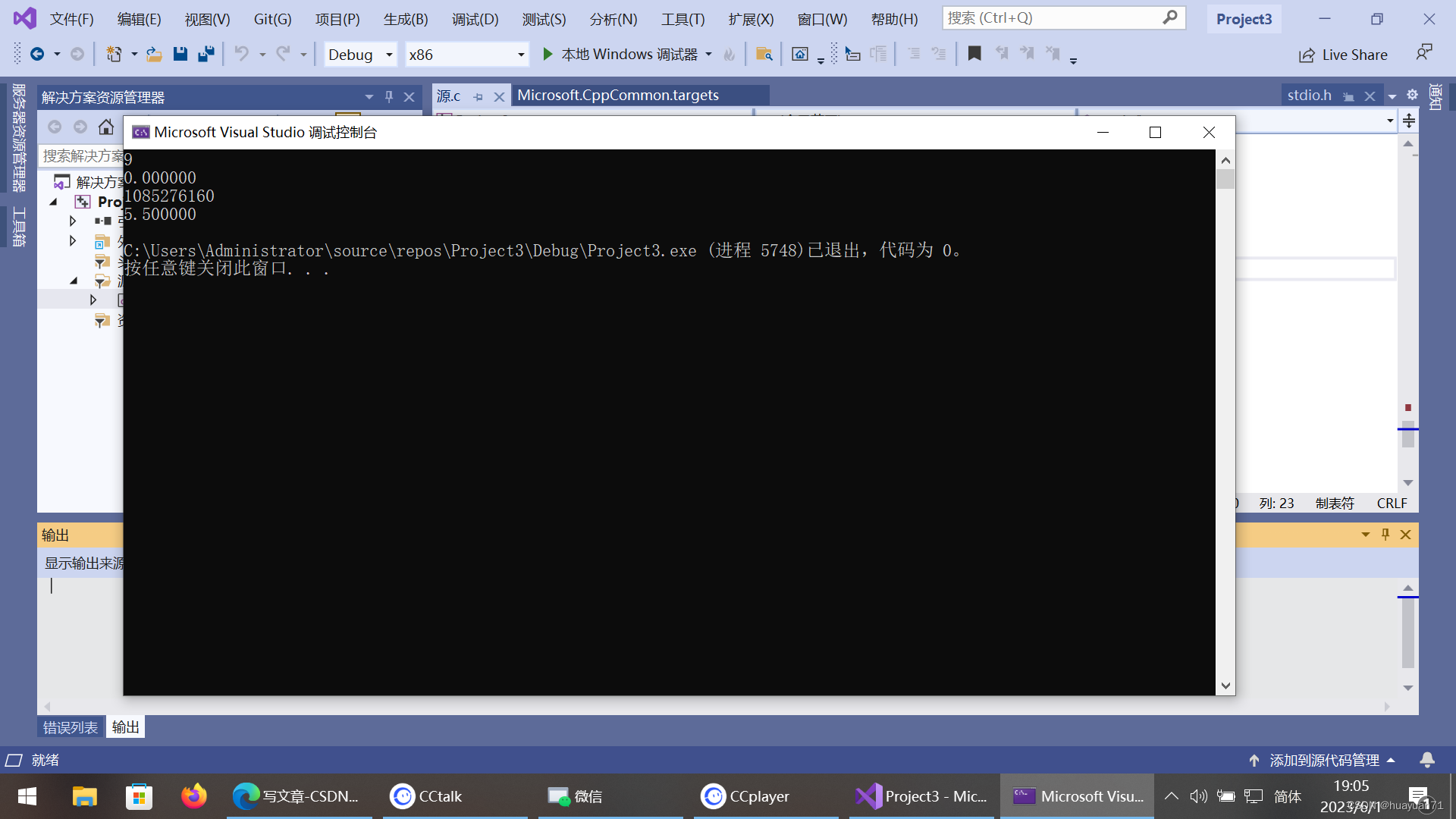Click the notification bell in status bar
The width and height of the screenshot is (1456, 819).
[x=1426, y=760]
